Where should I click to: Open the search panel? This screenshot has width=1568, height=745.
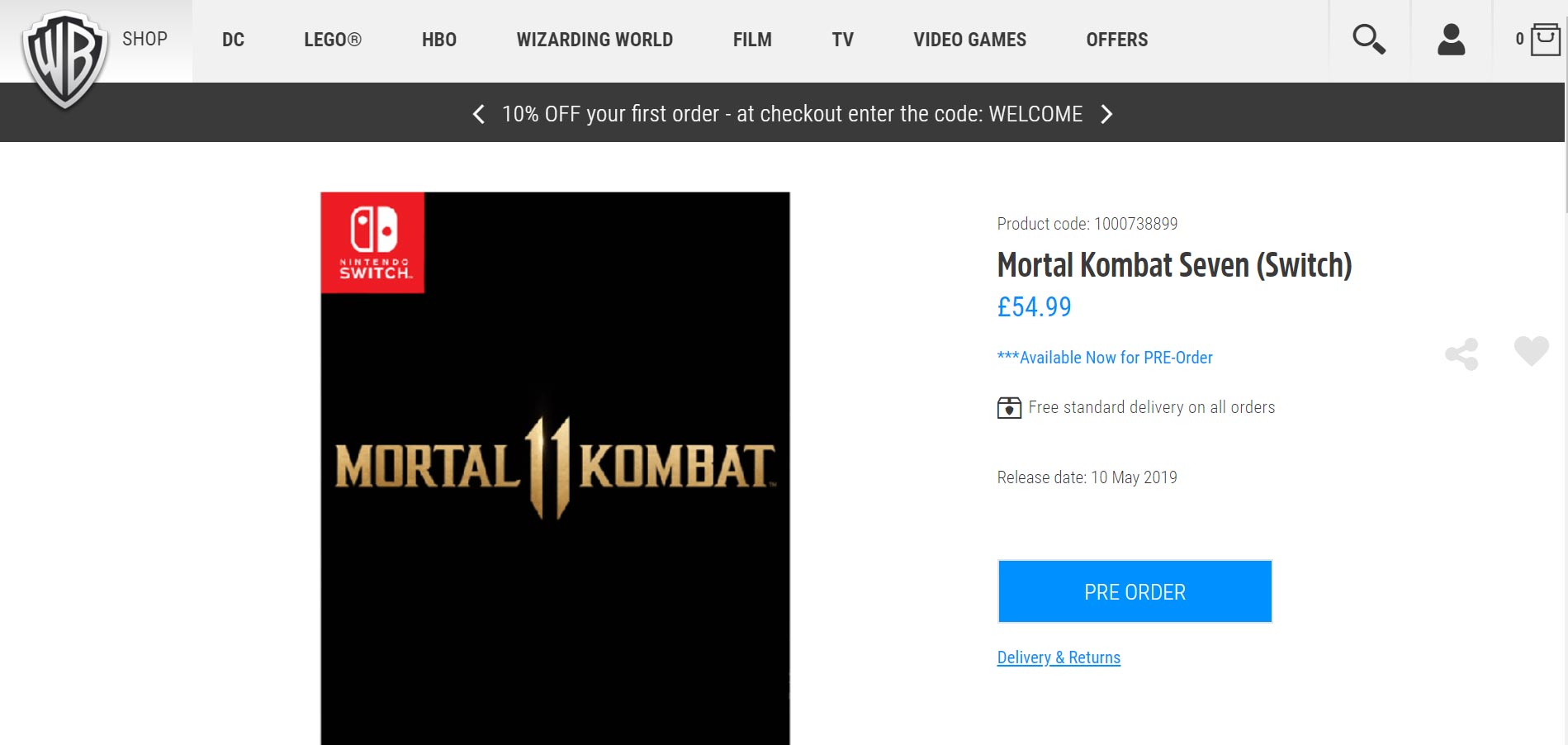pos(1369,39)
